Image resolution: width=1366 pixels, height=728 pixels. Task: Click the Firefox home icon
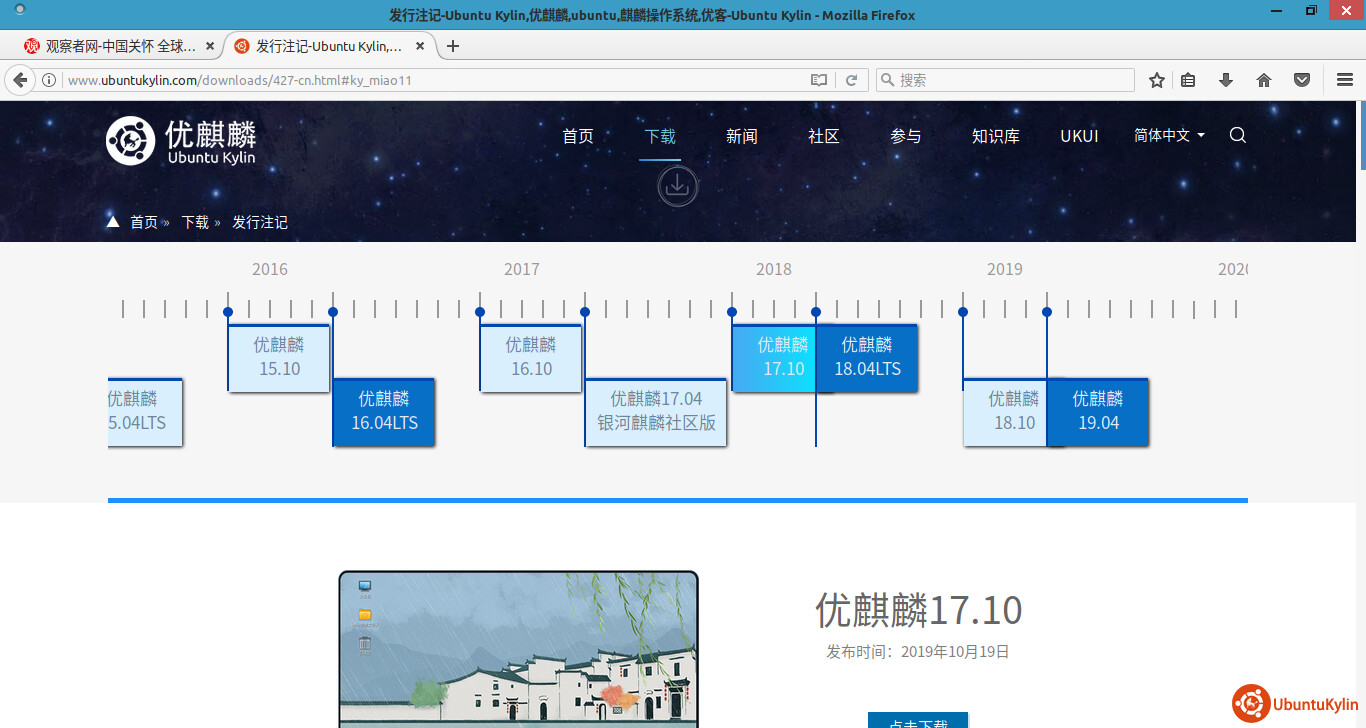tap(1264, 80)
